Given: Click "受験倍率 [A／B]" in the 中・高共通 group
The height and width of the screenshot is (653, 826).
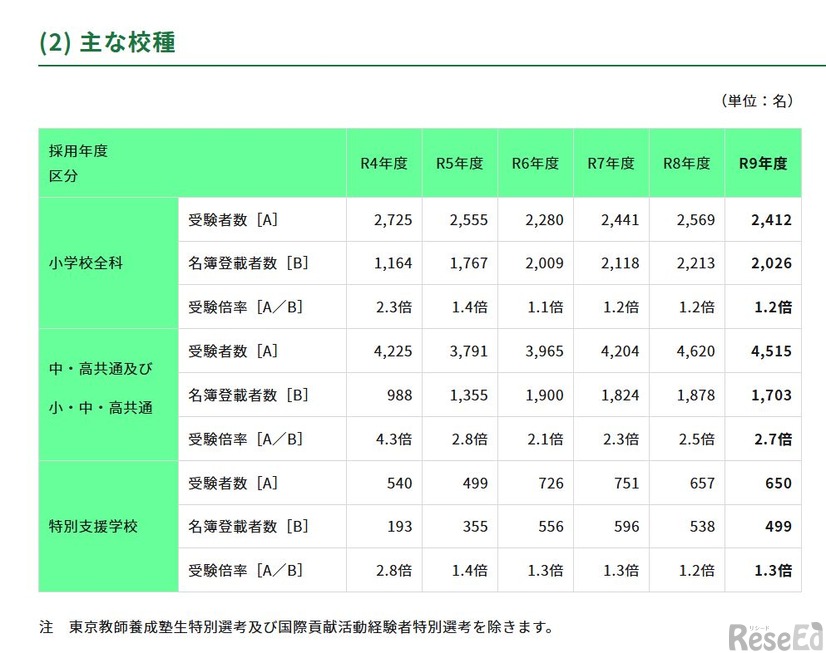Looking at the screenshot, I should 245,439.
